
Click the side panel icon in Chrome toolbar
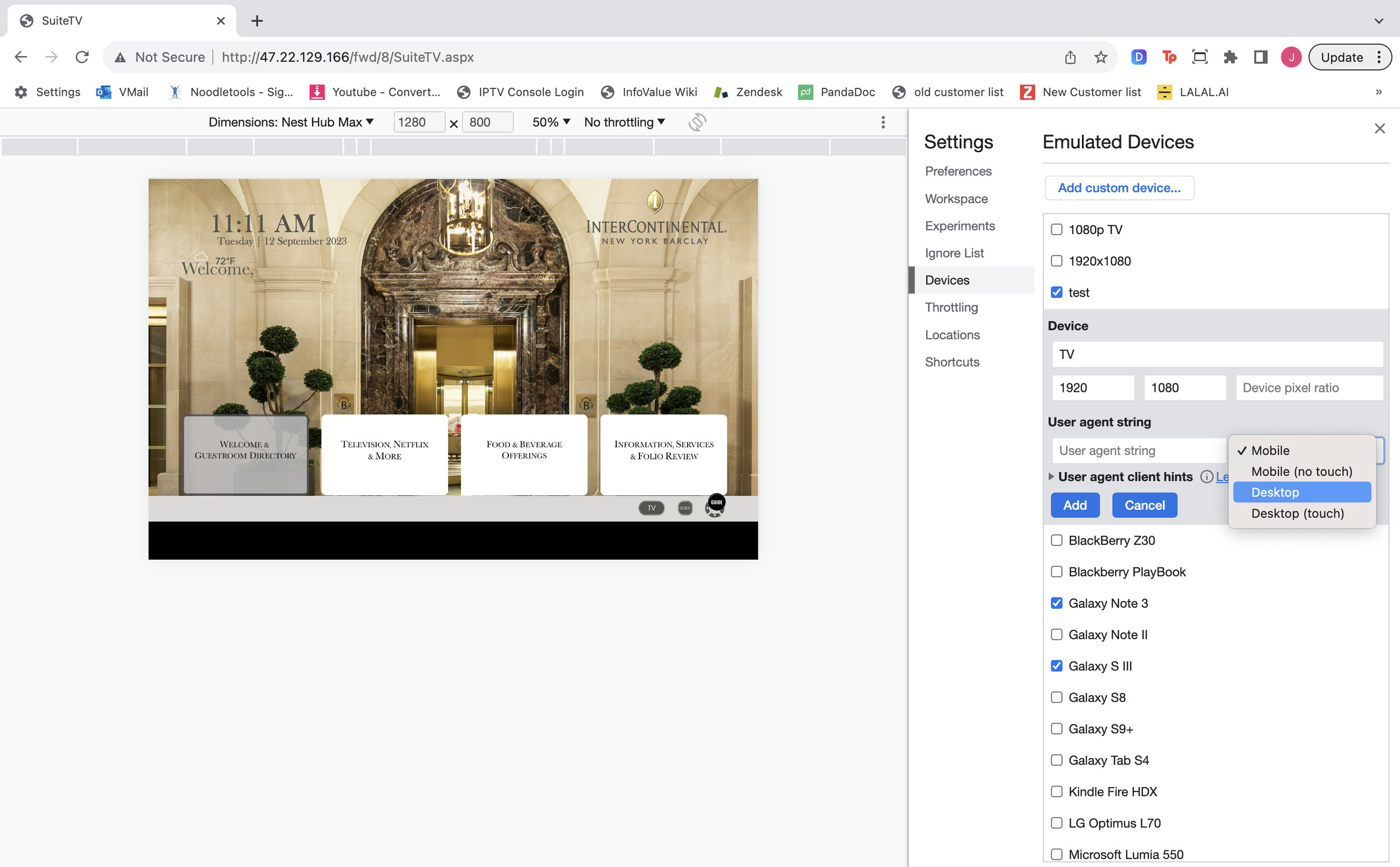pyautogui.click(x=1260, y=57)
